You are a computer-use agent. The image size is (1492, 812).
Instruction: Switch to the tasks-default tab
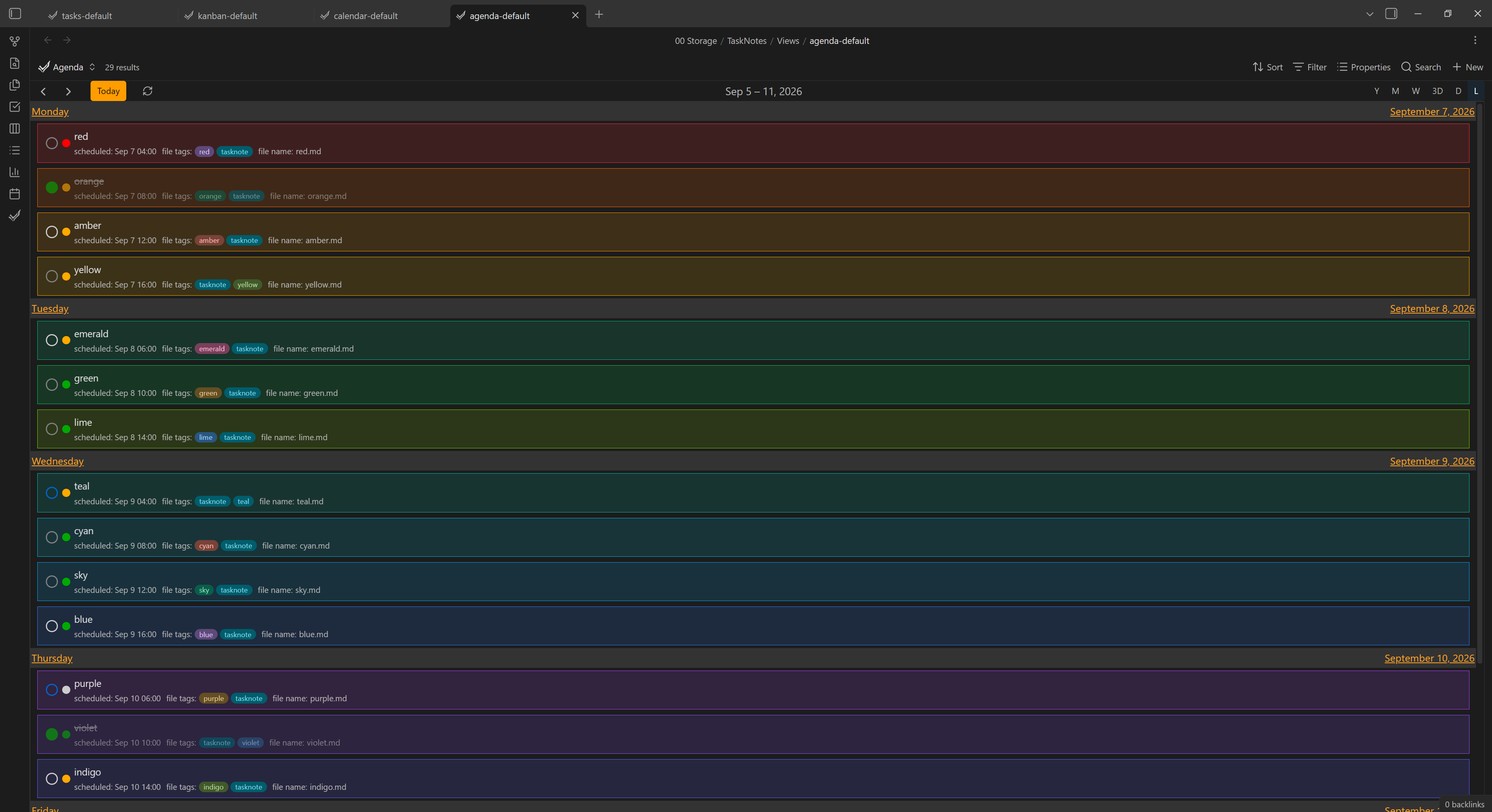coord(86,16)
